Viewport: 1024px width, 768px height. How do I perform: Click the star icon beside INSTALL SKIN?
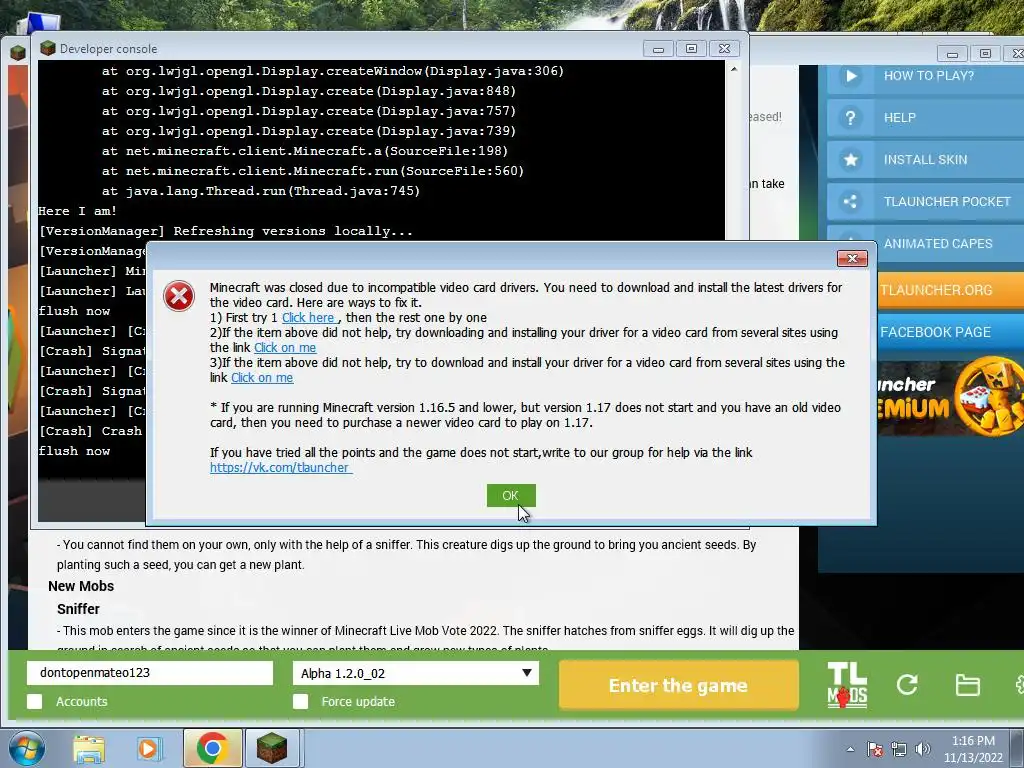tap(851, 159)
